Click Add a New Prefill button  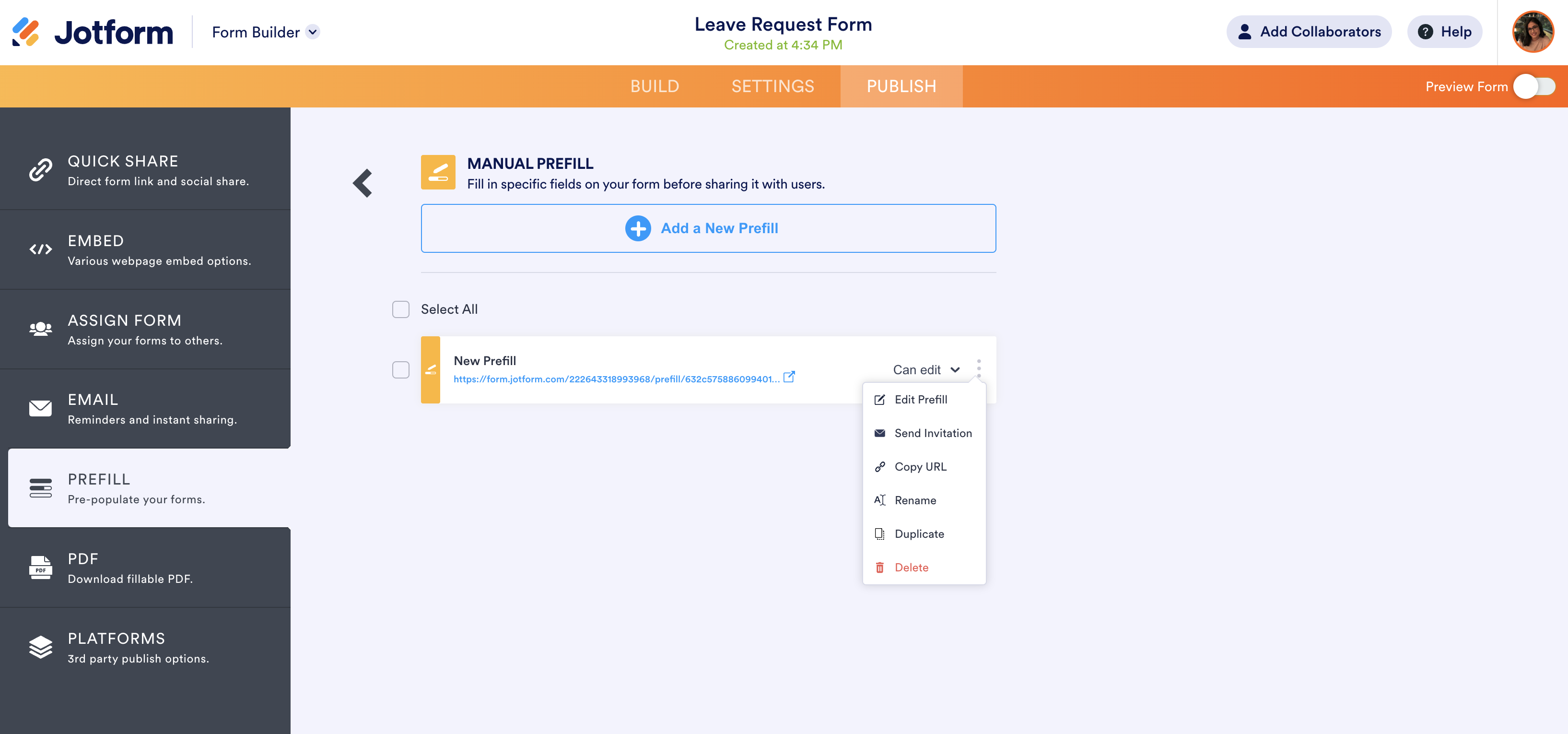(x=708, y=228)
